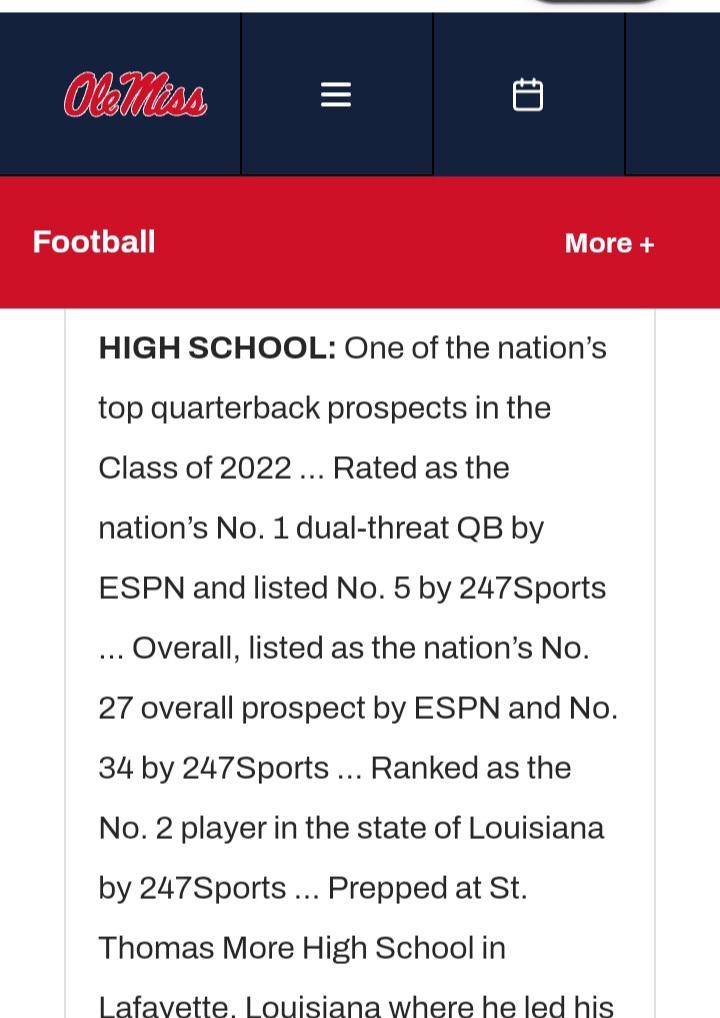Image resolution: width=720 pixels, height=1018 pixels.
Task: Expand the More + section menu
Action: click(x=609, y=243)
